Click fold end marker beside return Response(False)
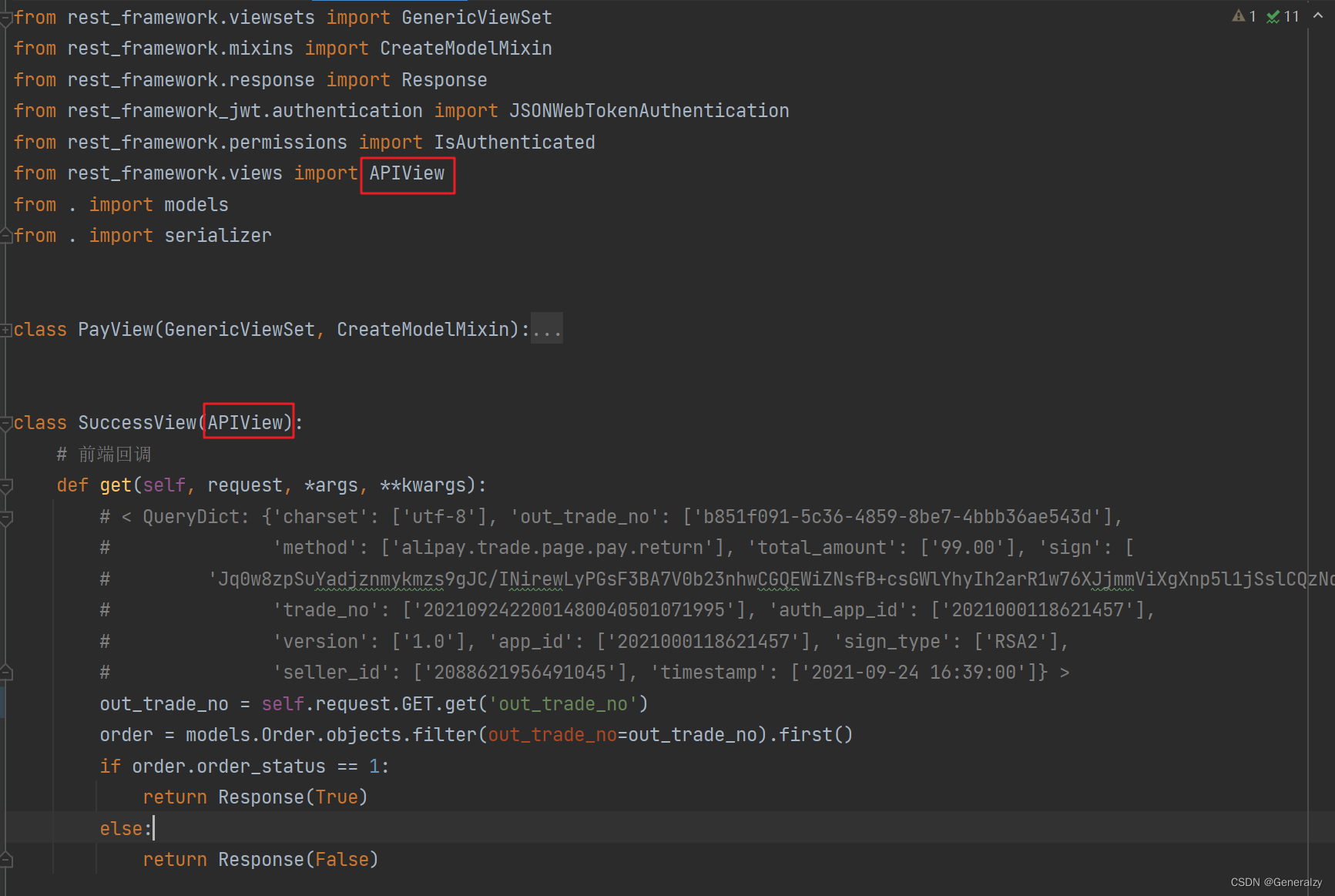 pyautogui.click(x=6, y=860)
